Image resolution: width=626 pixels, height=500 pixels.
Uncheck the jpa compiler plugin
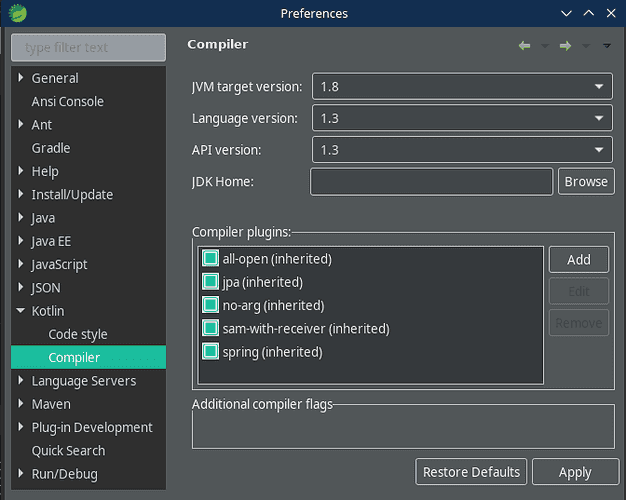(x=211, y=282)
